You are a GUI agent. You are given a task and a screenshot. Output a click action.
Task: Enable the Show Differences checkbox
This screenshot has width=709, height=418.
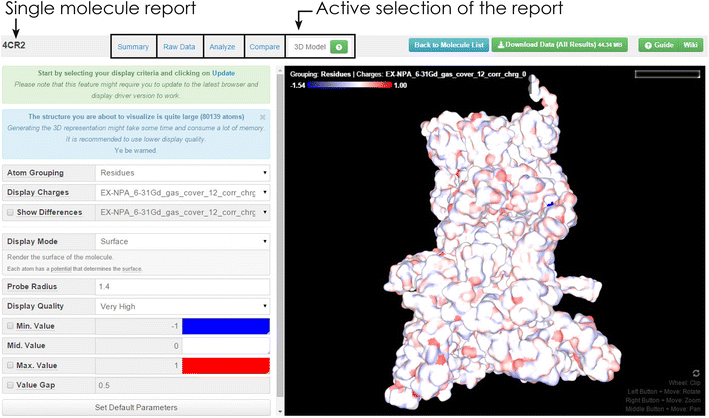click(x=11, y=212)
